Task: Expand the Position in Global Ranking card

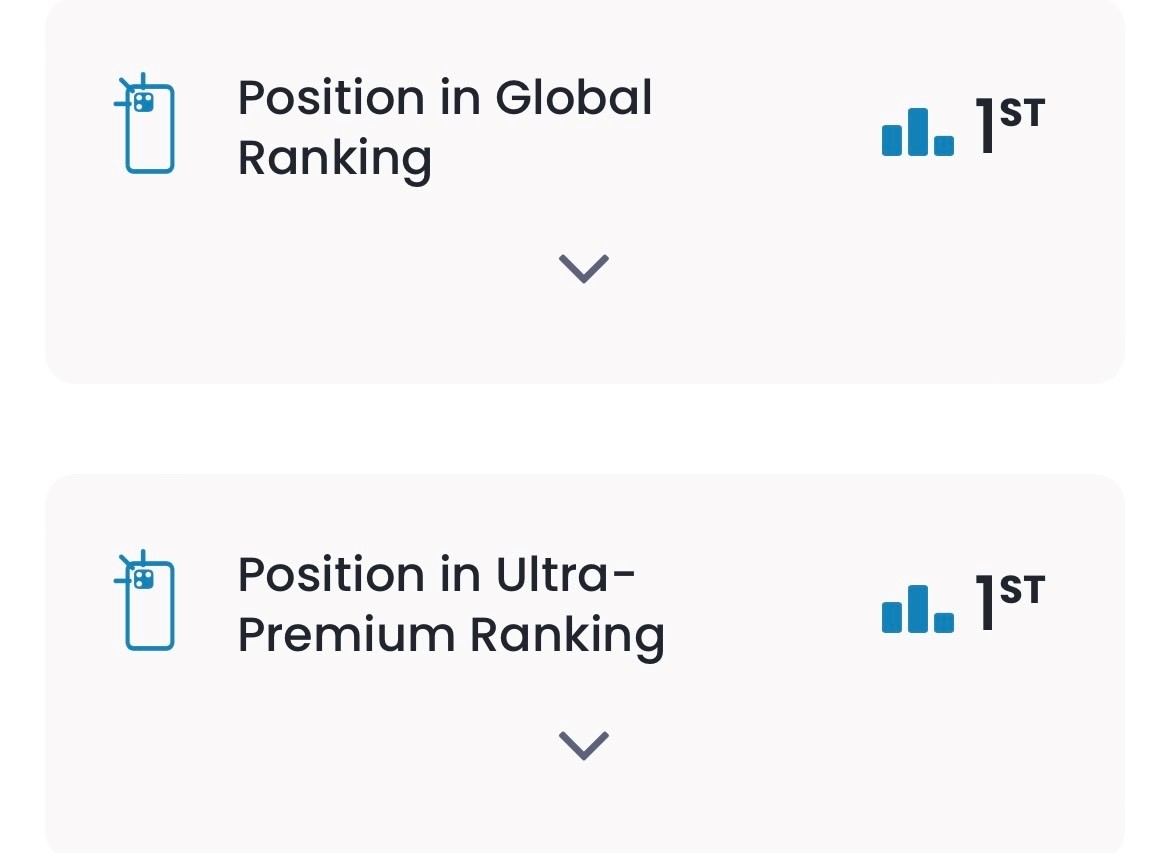Action: pos(583,267)
